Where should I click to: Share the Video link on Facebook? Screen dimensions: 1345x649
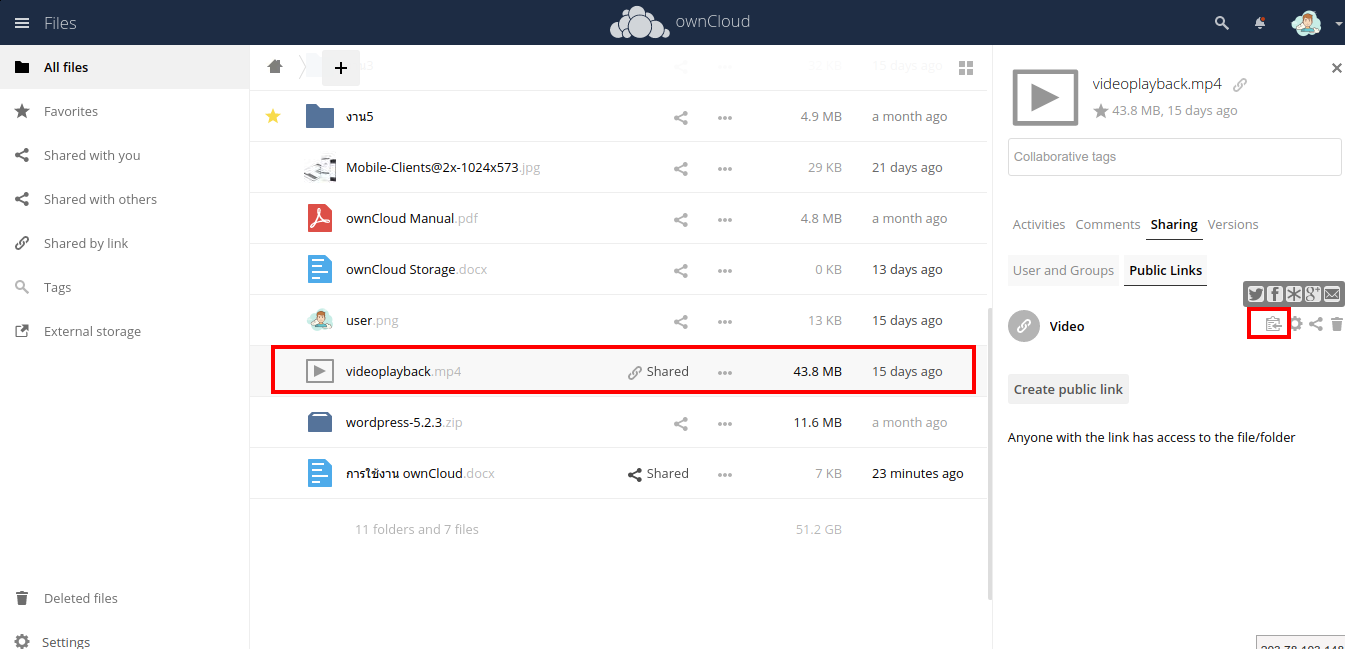pos(1275,294)
